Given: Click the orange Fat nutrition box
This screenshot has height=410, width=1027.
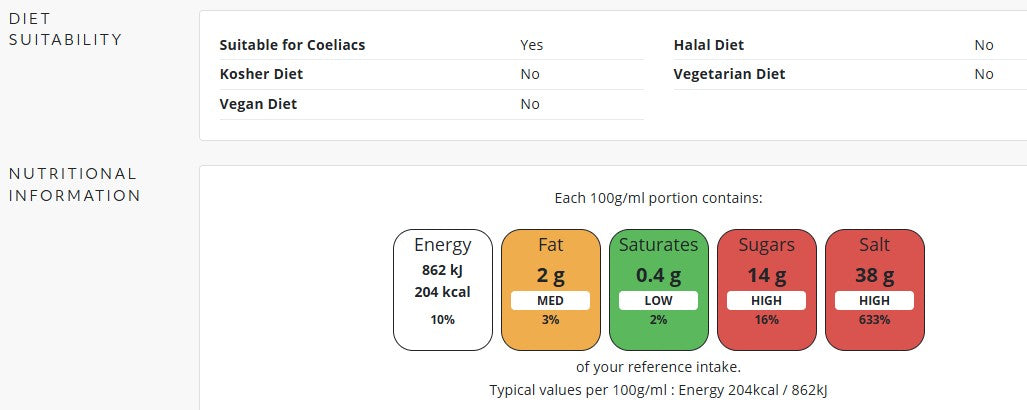Looking at the screenshot, I should point(551,290).
